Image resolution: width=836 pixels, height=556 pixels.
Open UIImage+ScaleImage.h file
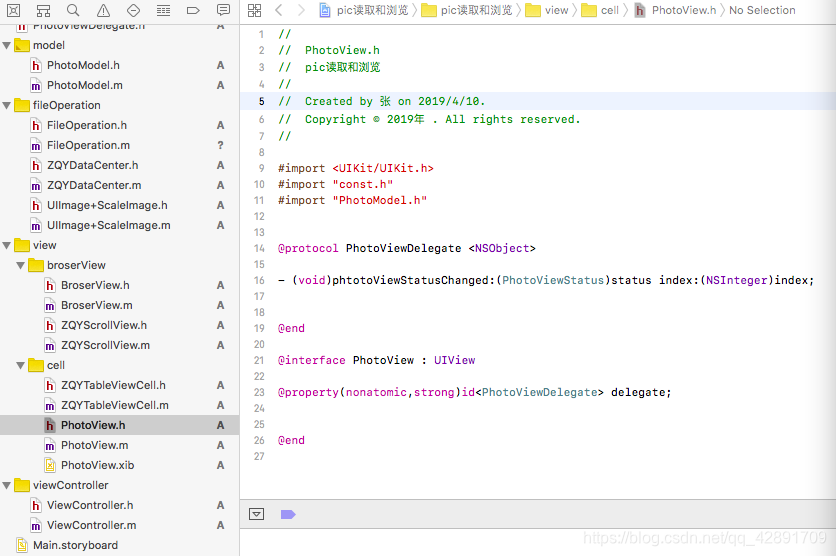[107, 205]
